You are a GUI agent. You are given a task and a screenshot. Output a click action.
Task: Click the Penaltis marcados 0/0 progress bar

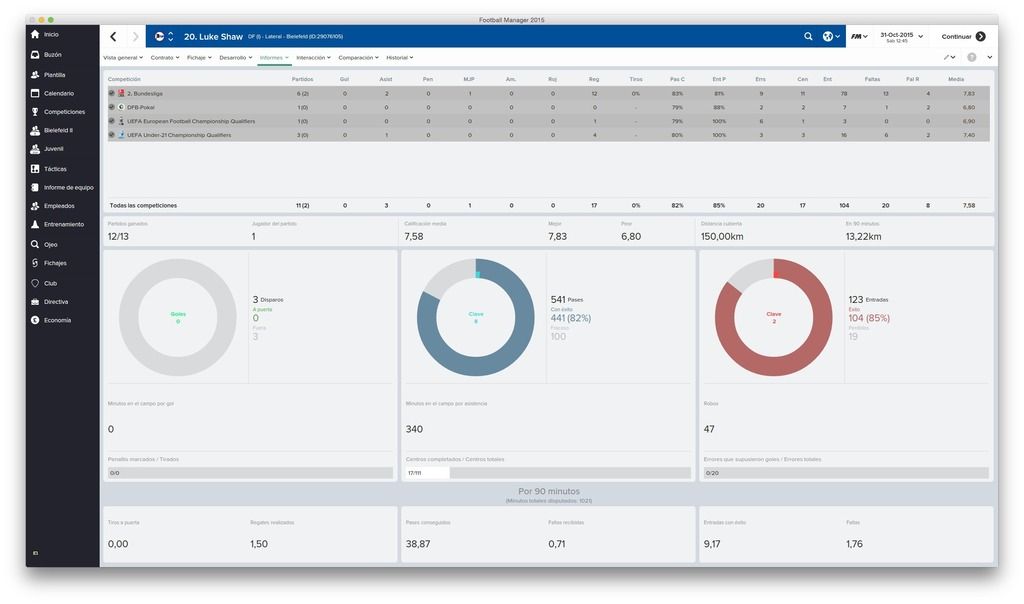pyautogui.click(x=250, y=473)
